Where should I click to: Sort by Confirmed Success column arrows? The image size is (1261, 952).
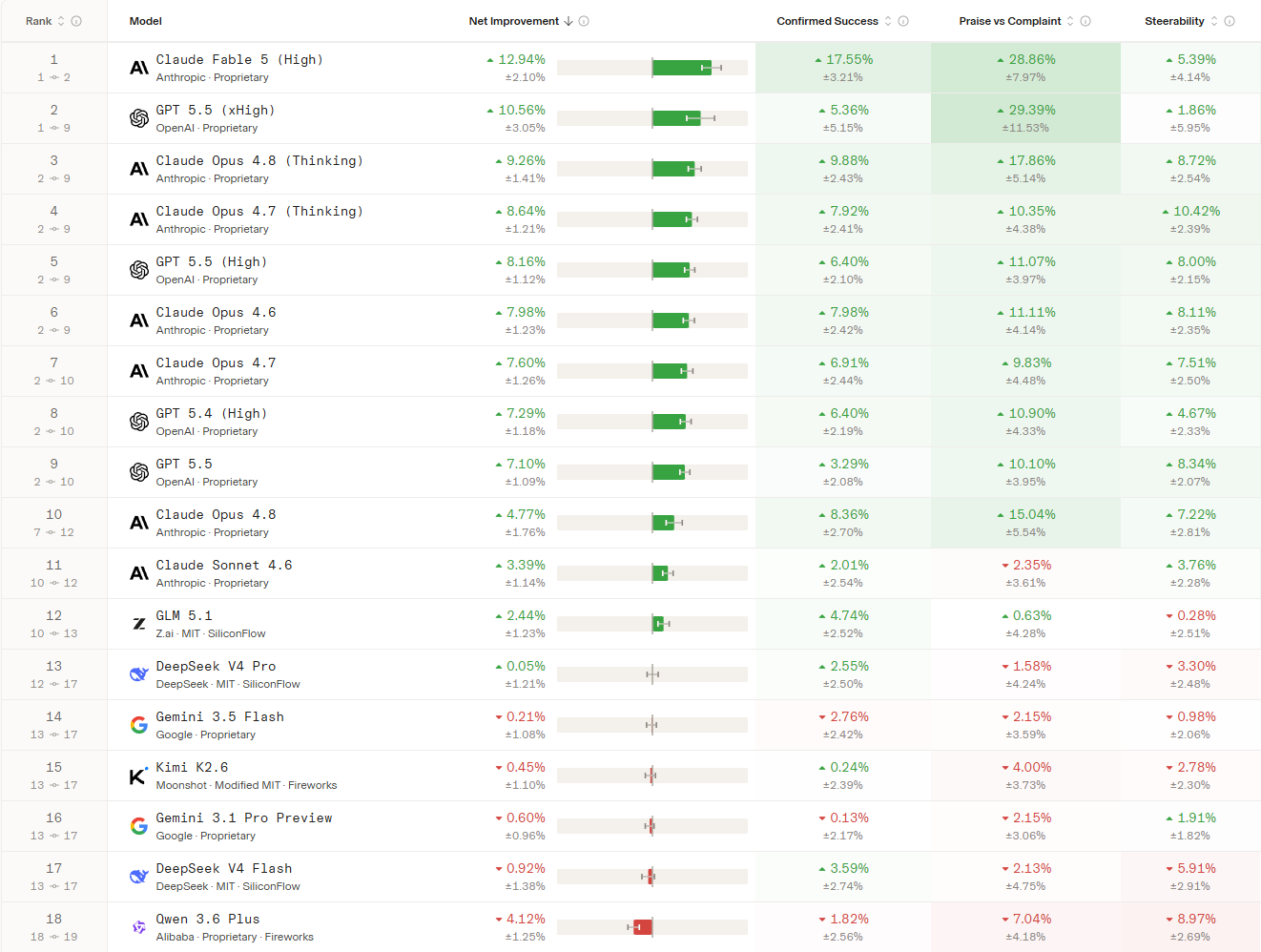click(x=888, y=21)
